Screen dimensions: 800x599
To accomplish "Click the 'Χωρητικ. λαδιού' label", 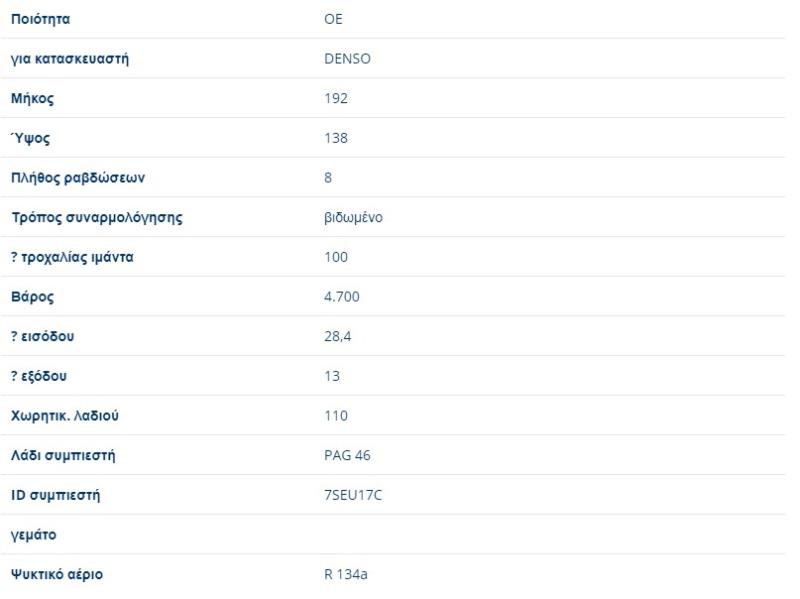I will pos(65,416).
